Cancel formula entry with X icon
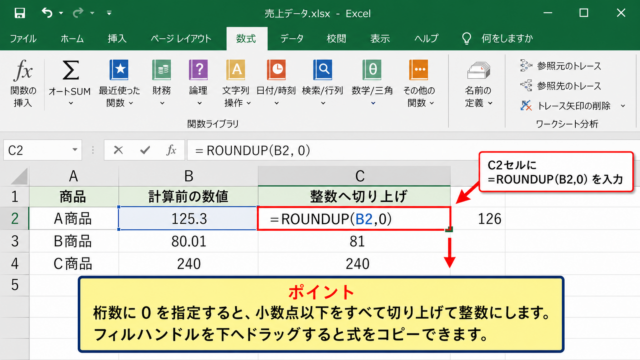 118,150
